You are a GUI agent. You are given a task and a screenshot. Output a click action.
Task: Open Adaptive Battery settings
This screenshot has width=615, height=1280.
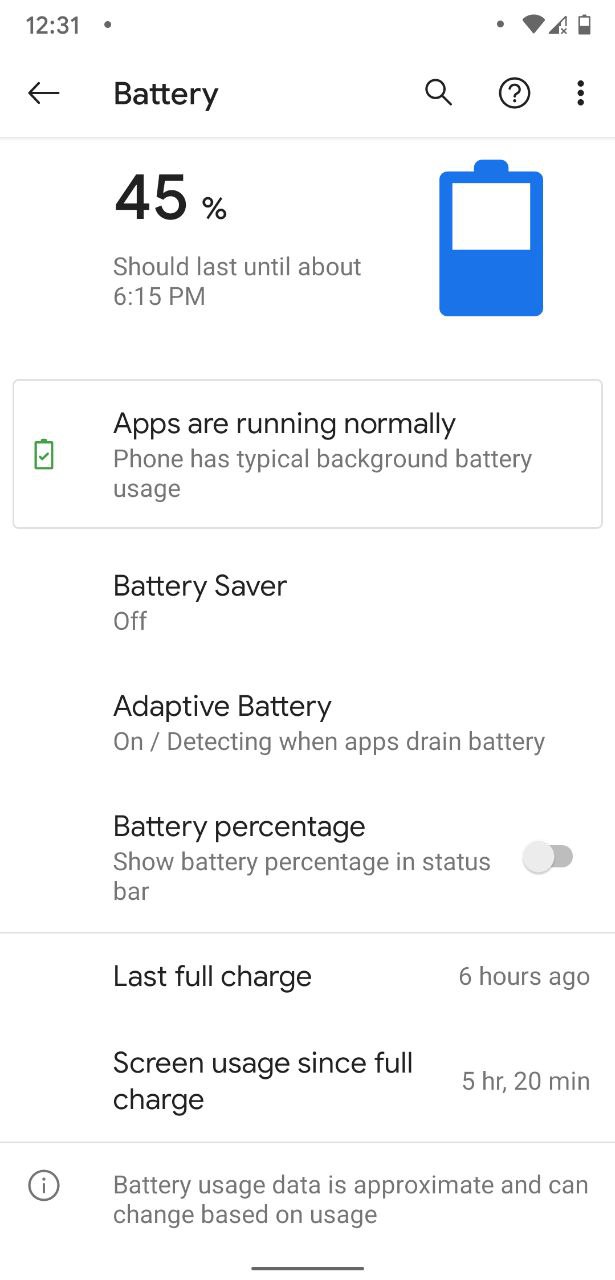pos(328,723)
